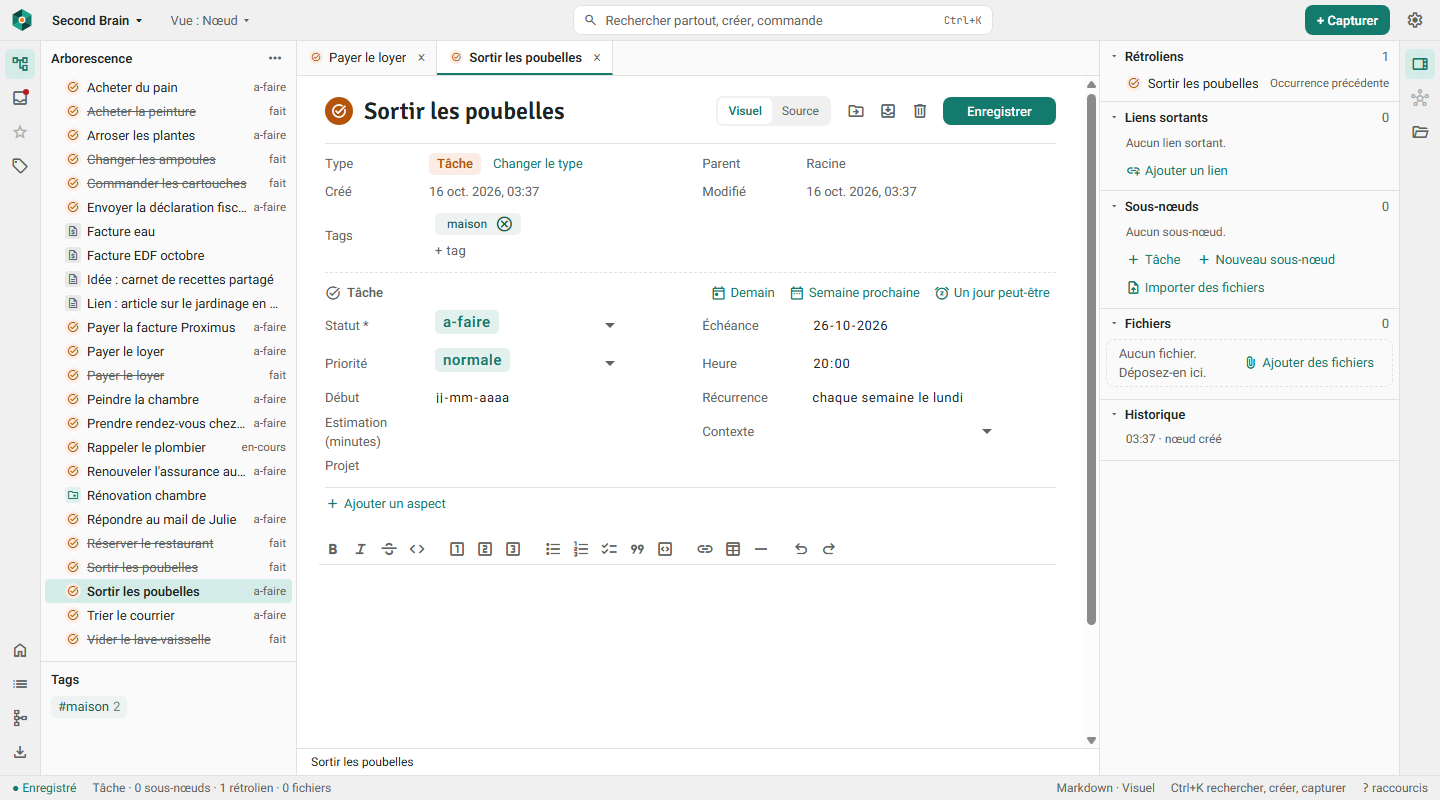Insert a bulleted list
The image size is (1440, 800).
tap(553, 549)
